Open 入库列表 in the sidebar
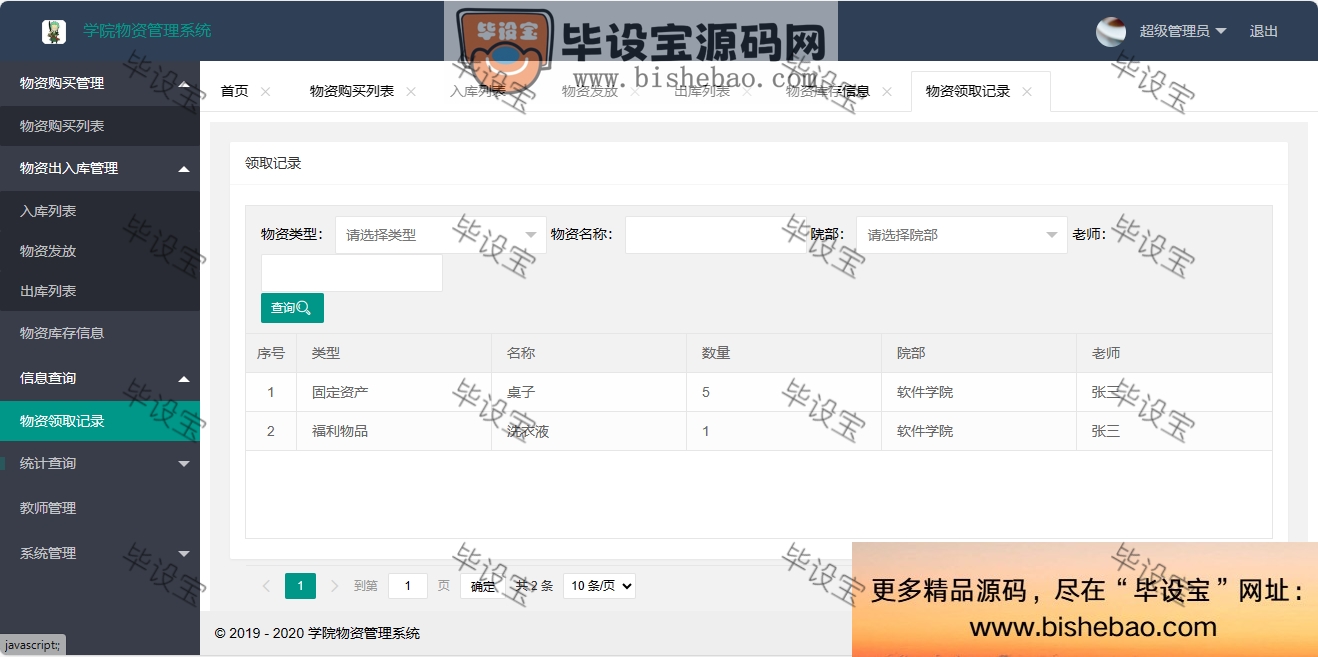 (100, 211)
